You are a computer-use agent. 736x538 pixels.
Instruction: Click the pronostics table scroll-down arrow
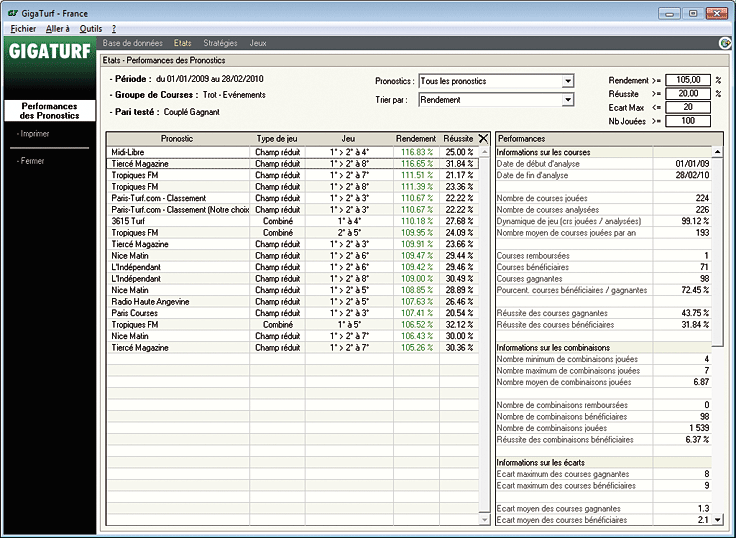(x=484, y=519)
